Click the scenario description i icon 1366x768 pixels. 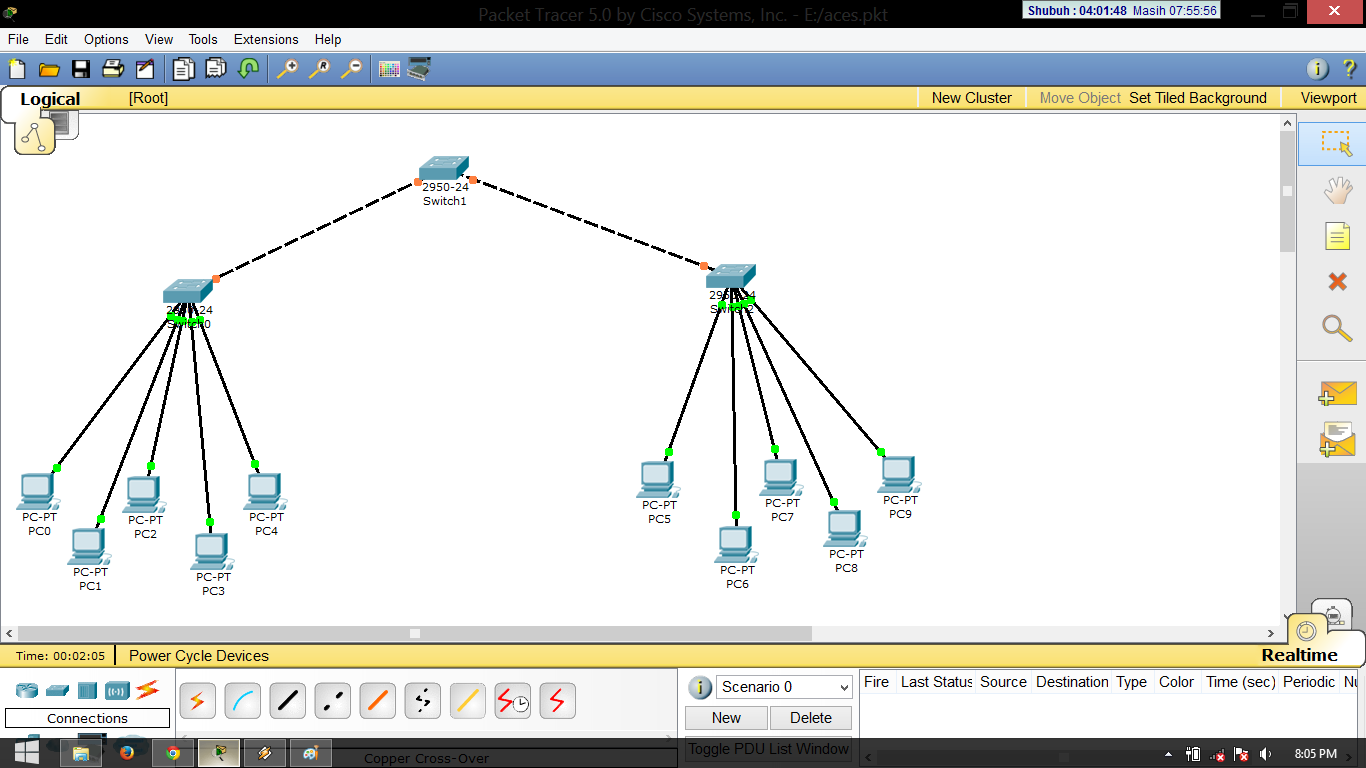(x=700, y=687)
